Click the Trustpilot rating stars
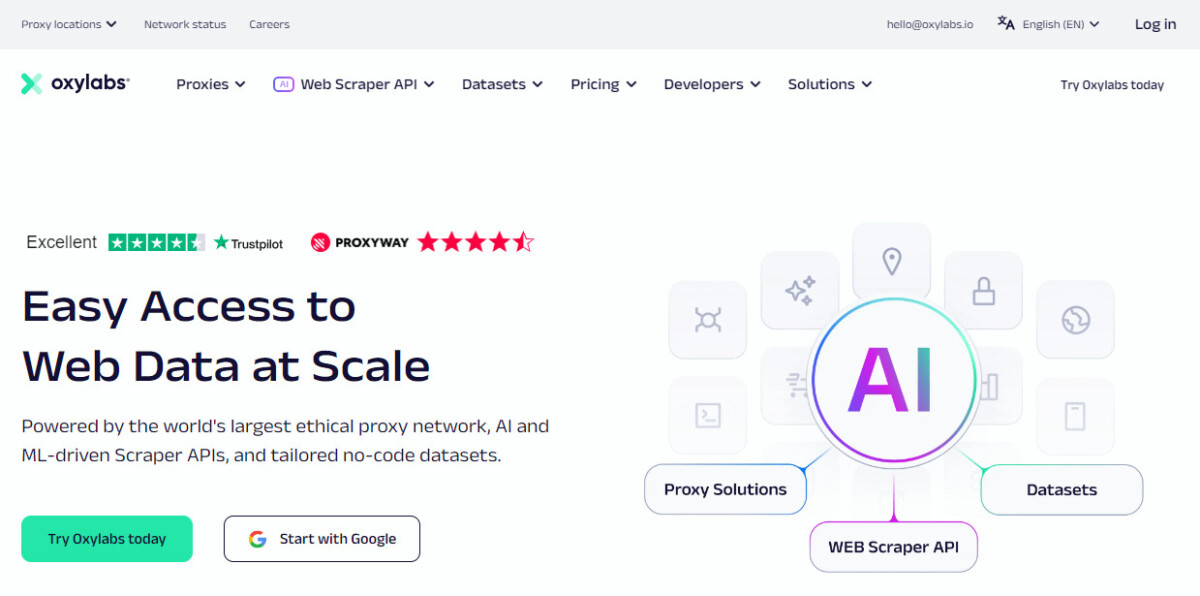The height and width of the screenshot is (596, 1200). click(x=156, y=242)
